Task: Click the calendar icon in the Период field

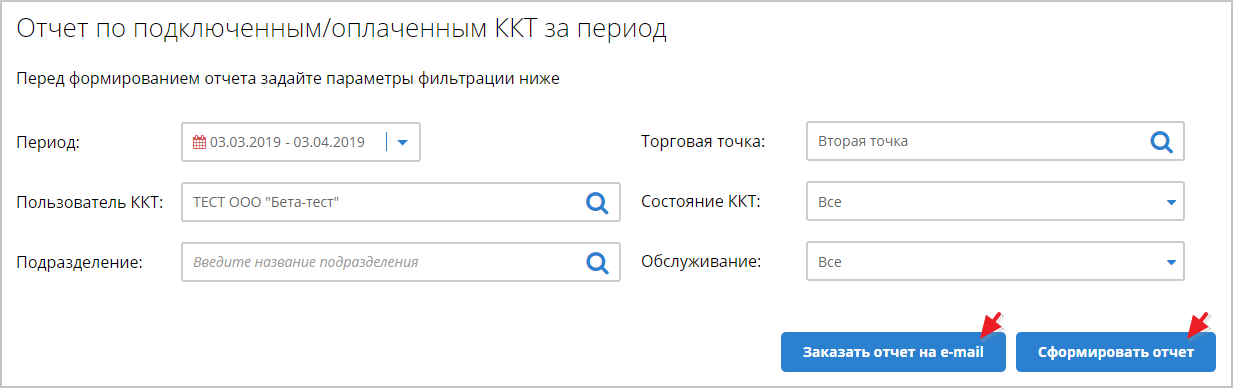Action: click(199, 142)
